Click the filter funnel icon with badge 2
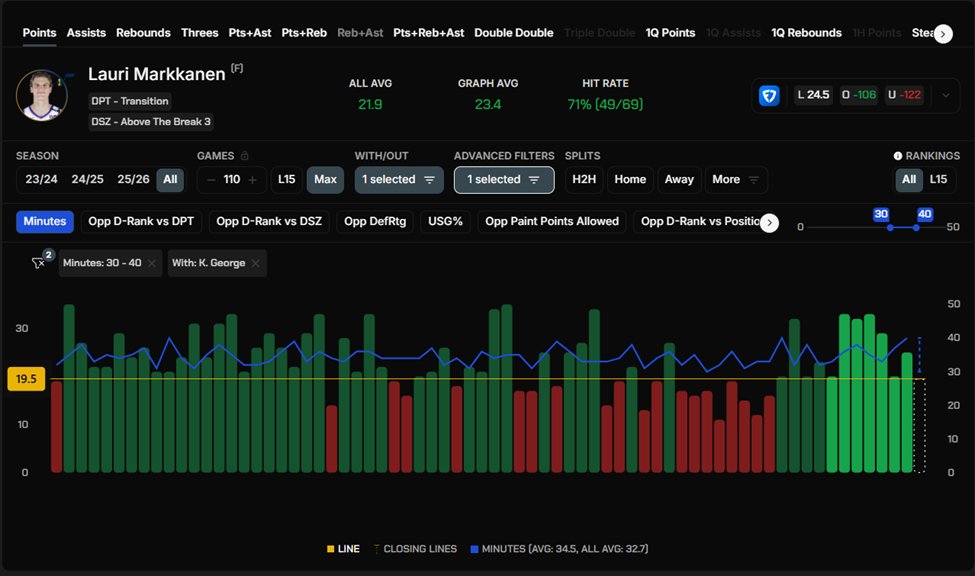 [38, 263]
